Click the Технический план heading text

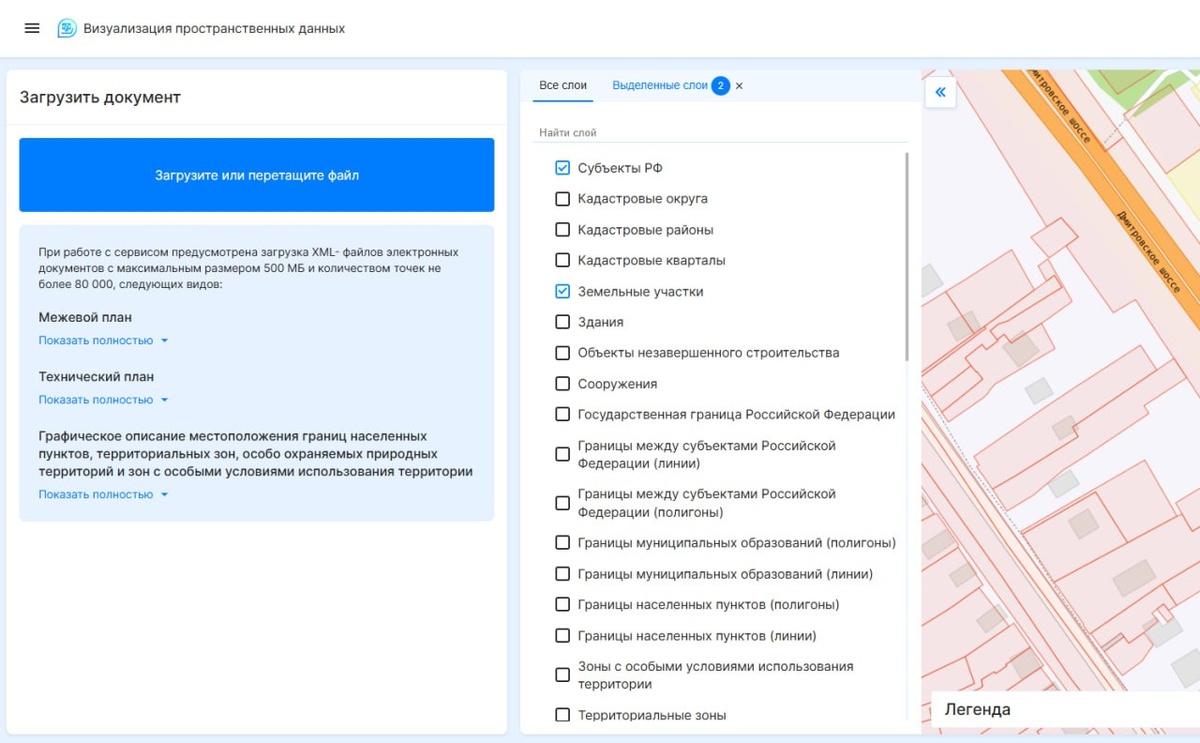[96, 377]
